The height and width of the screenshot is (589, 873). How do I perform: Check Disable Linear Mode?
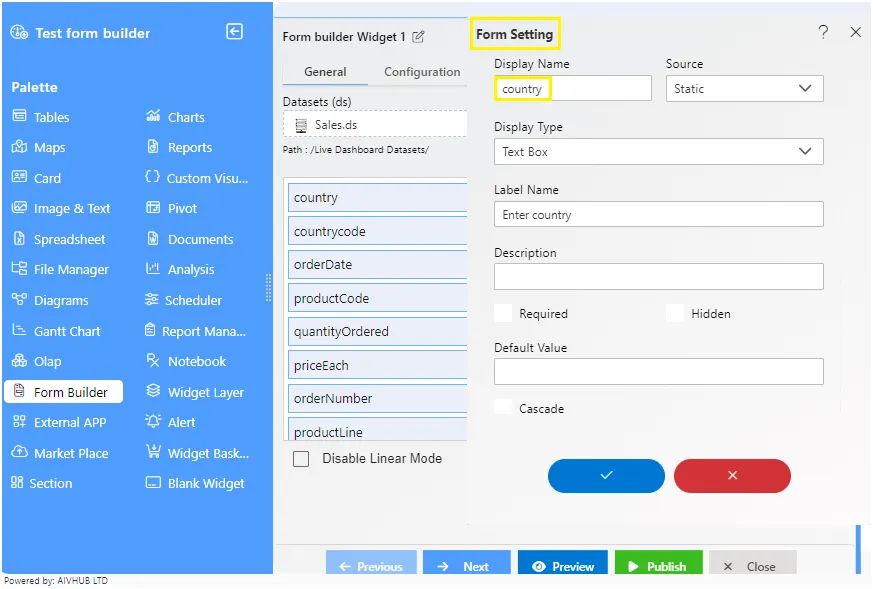[301, 459]
